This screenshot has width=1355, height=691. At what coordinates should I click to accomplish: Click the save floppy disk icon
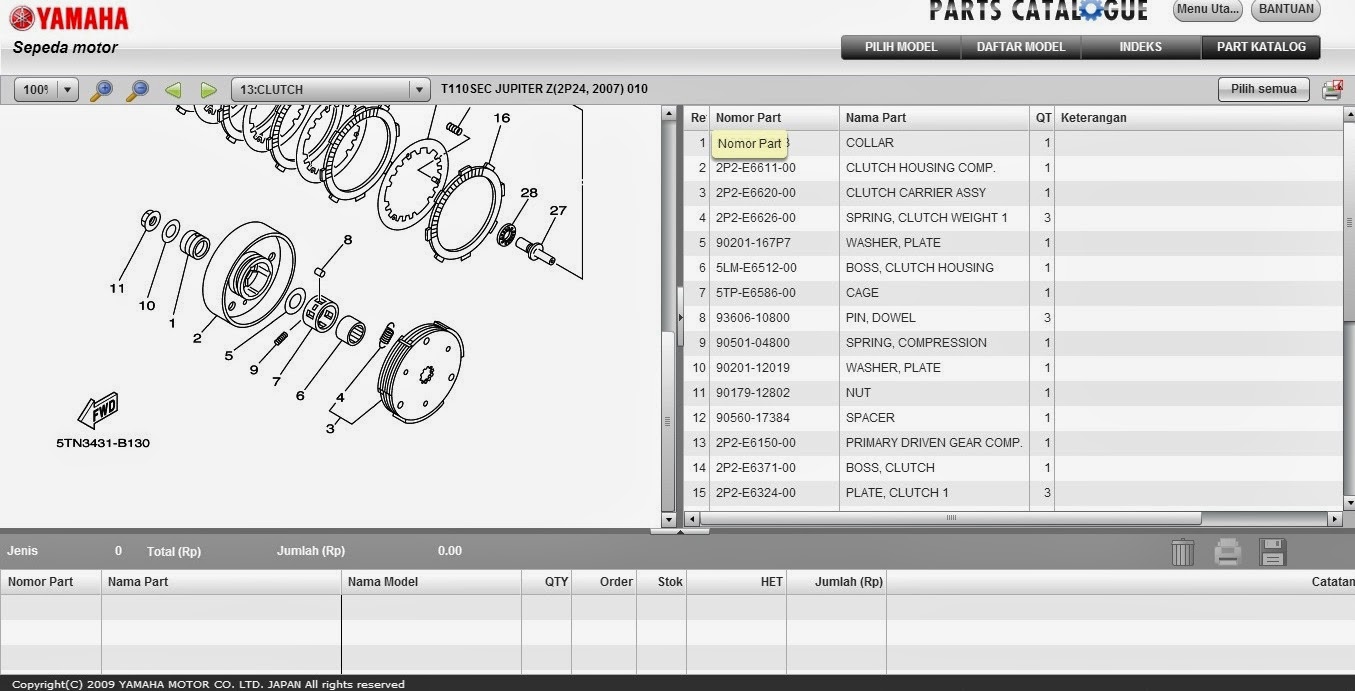point(1273,552)
